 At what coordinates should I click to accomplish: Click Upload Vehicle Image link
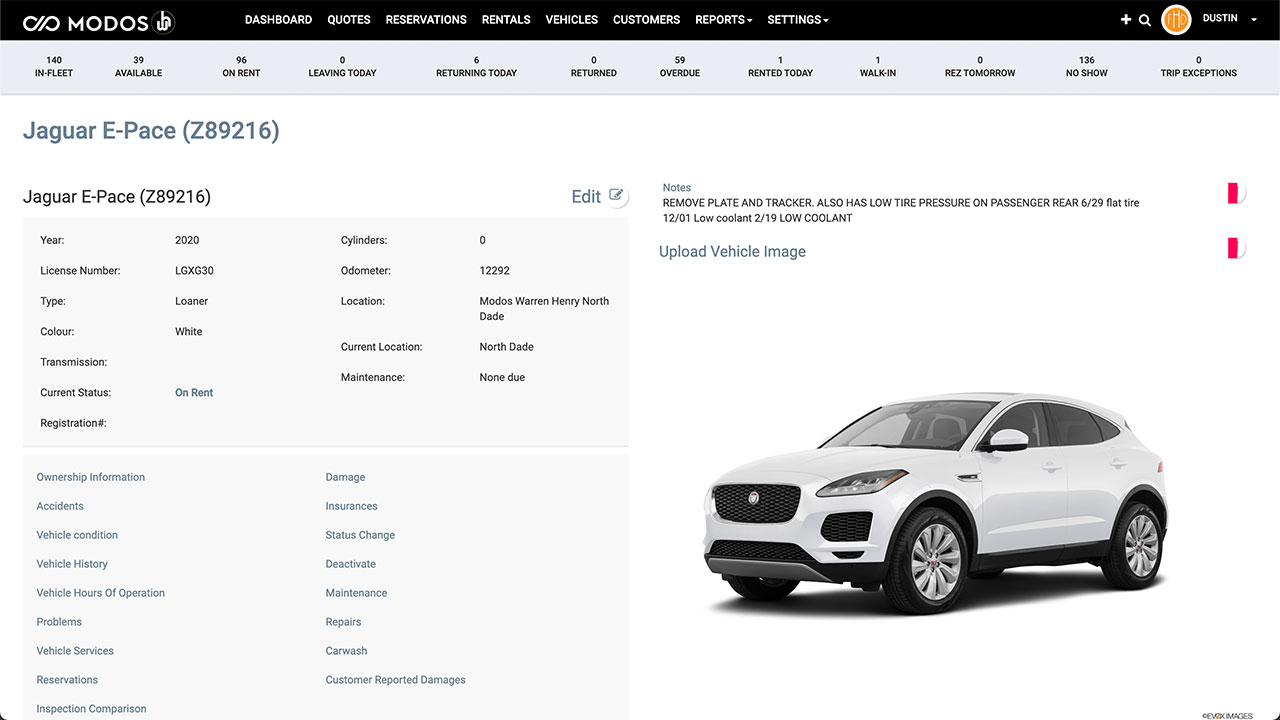click(x=732, y=252)
